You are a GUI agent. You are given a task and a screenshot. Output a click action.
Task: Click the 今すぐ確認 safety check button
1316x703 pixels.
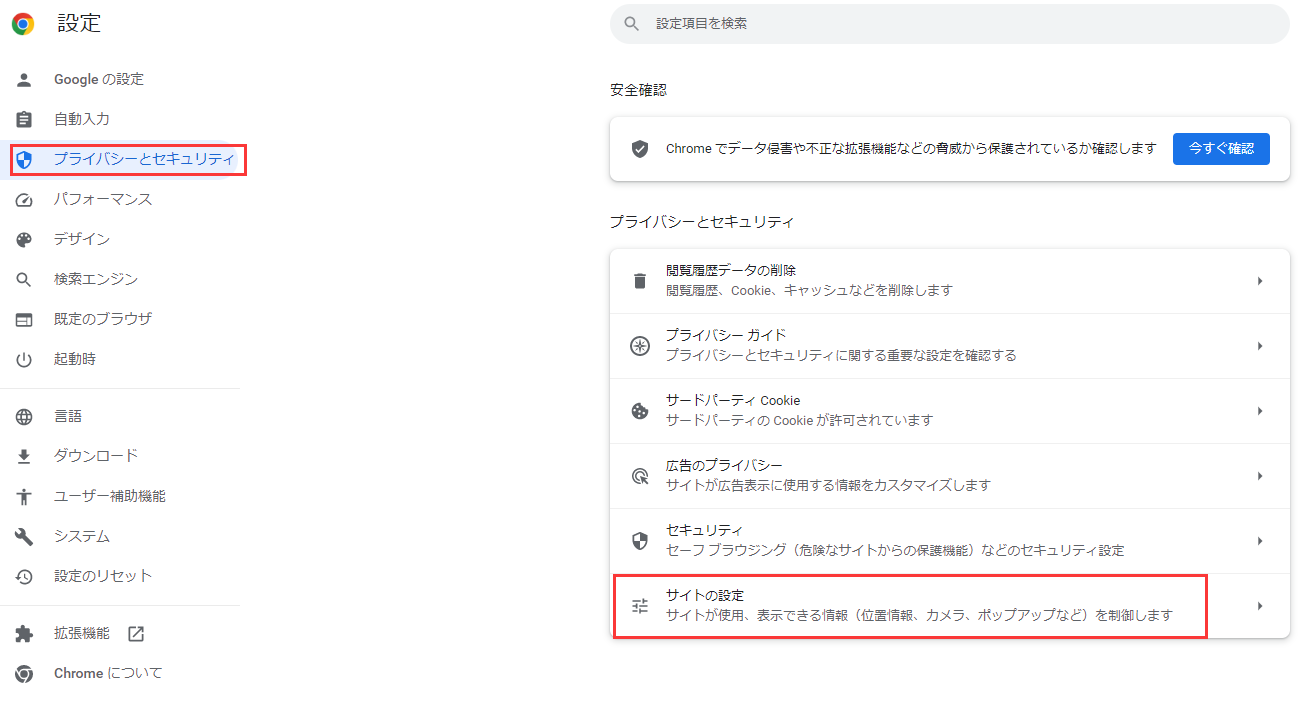click(x=1221, y=148)
